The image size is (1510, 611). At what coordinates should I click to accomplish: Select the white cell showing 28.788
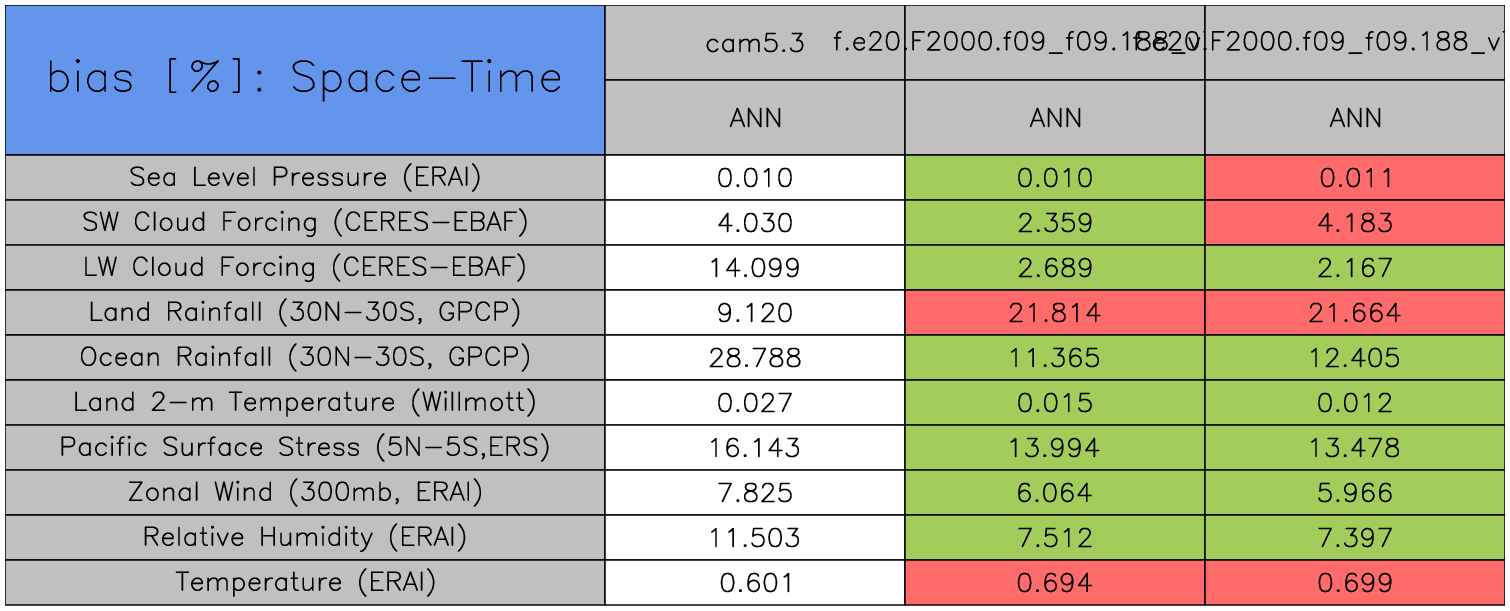coord(755,358)
